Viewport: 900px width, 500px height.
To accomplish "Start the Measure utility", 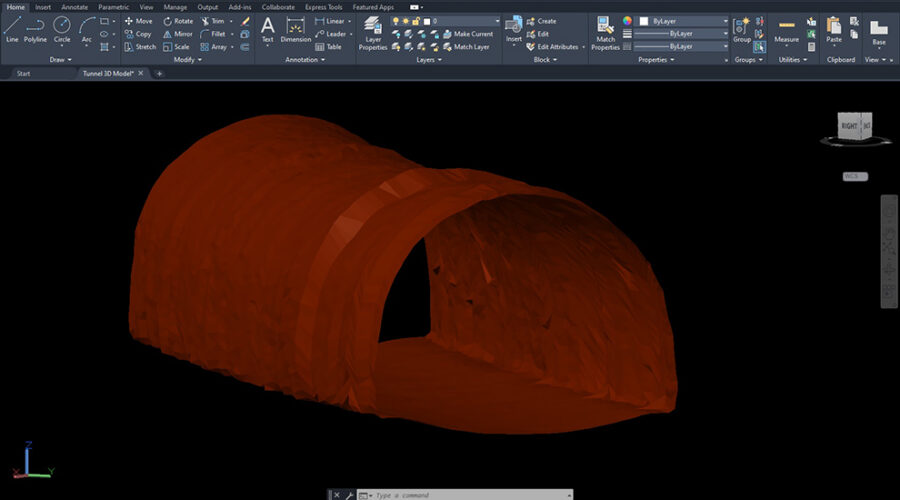I will click(786, 30).
